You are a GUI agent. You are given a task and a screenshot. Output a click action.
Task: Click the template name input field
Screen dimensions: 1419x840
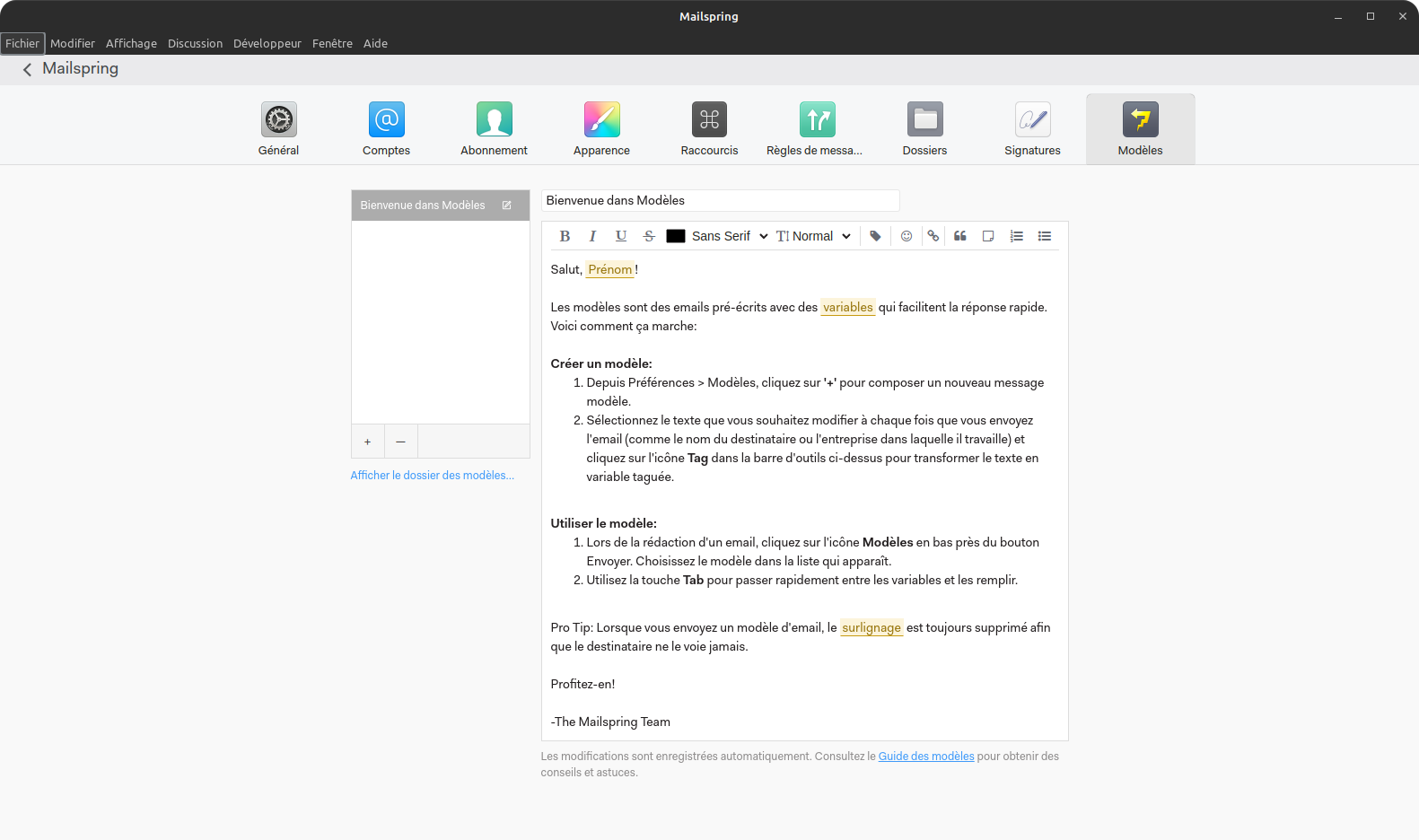720,200
